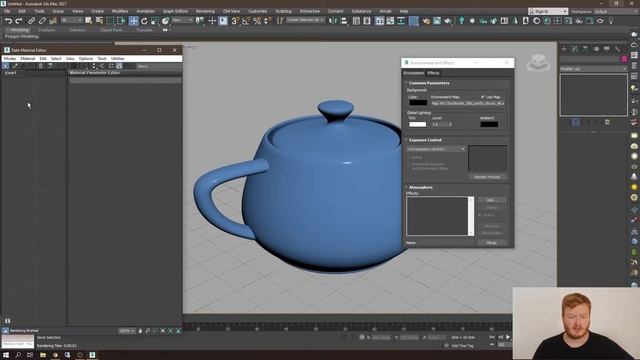The height and width of the screenshot is (360, 640).
Task: Open the selection filter dropdown in toolbar
Action: tap(72, 20)
